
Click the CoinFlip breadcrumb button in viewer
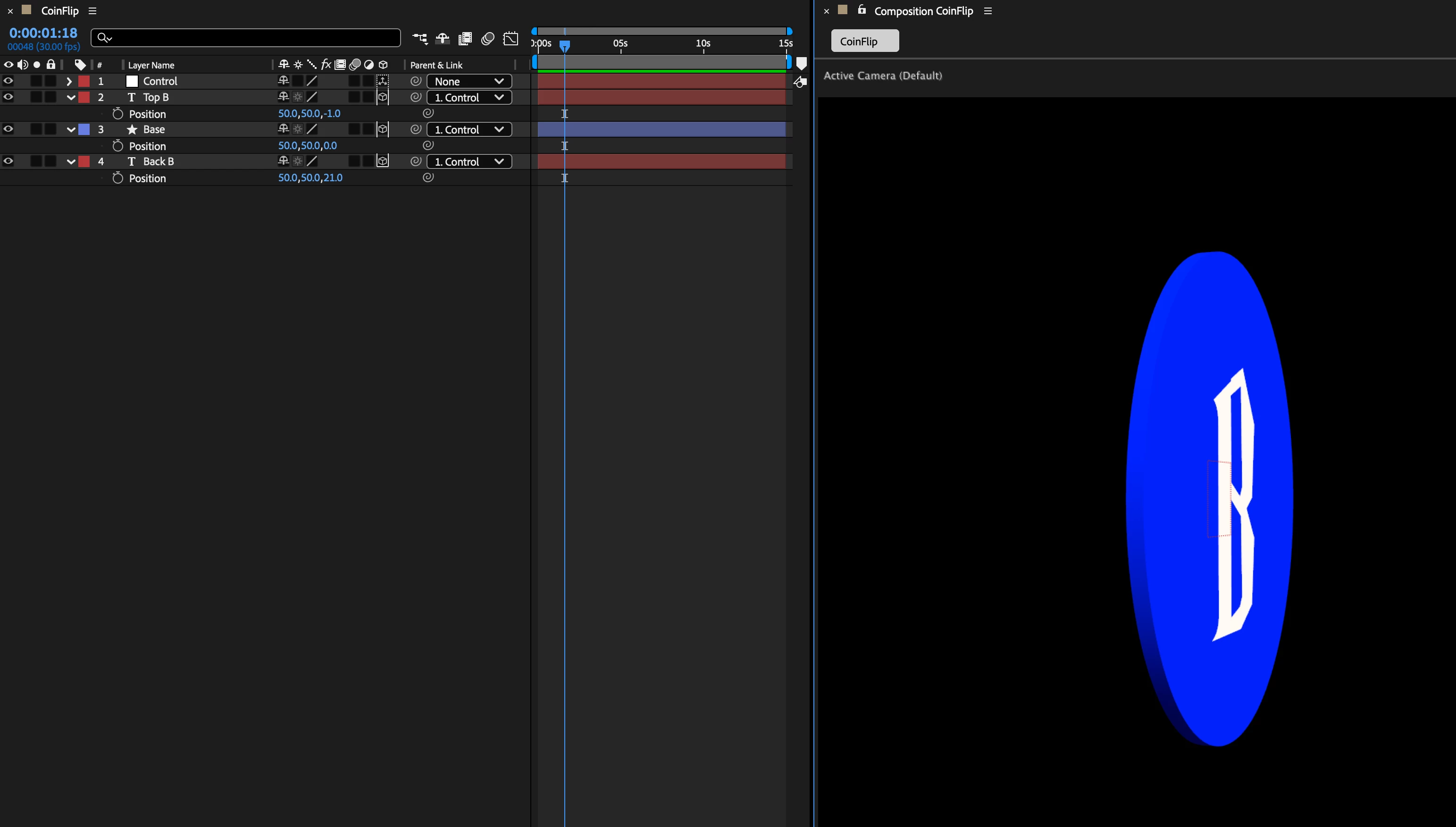[864, 41]
